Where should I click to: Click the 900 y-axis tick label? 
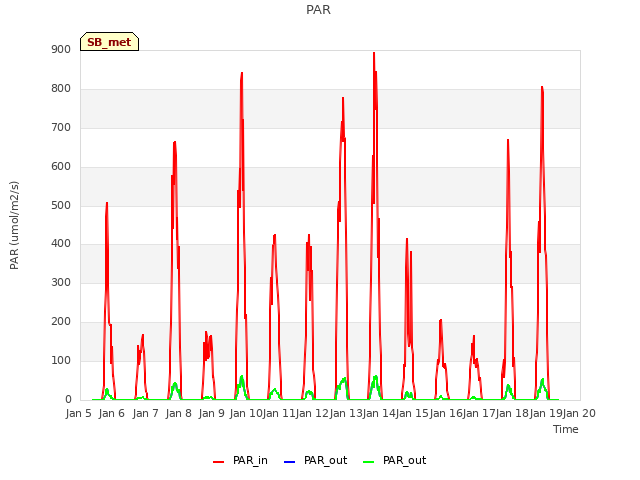point(61,50)
